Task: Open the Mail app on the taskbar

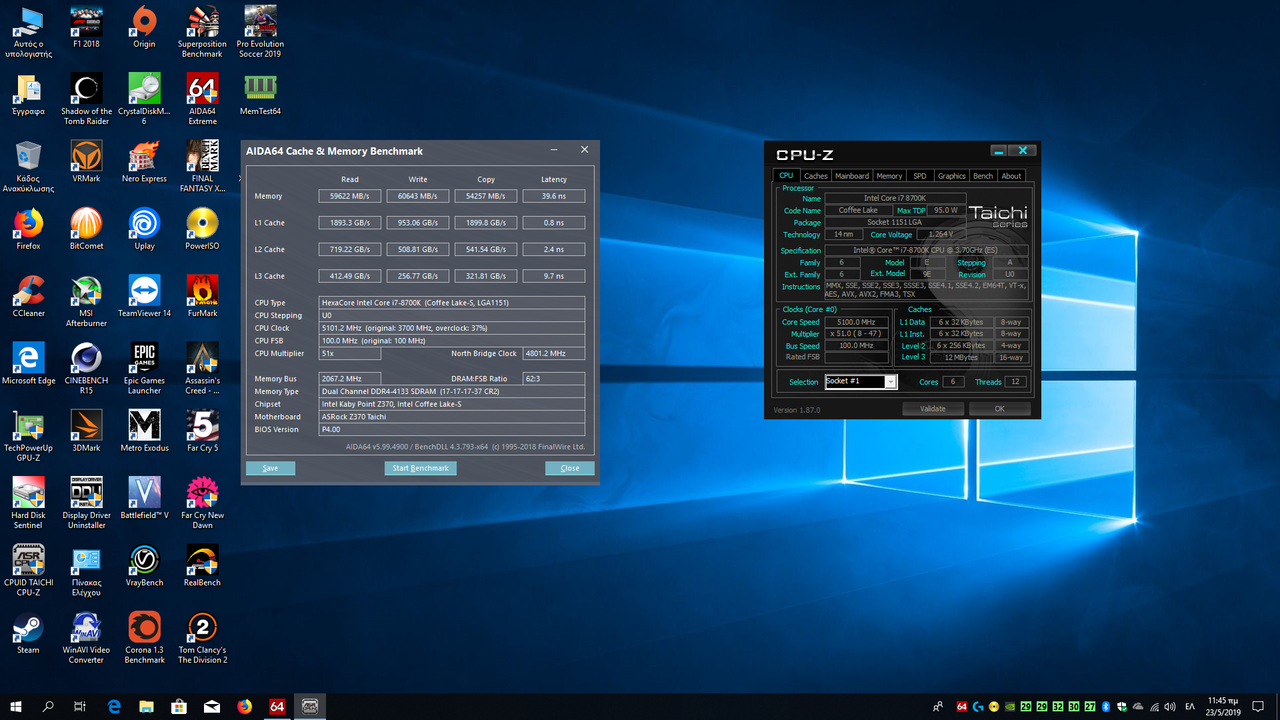Action: 212,706
